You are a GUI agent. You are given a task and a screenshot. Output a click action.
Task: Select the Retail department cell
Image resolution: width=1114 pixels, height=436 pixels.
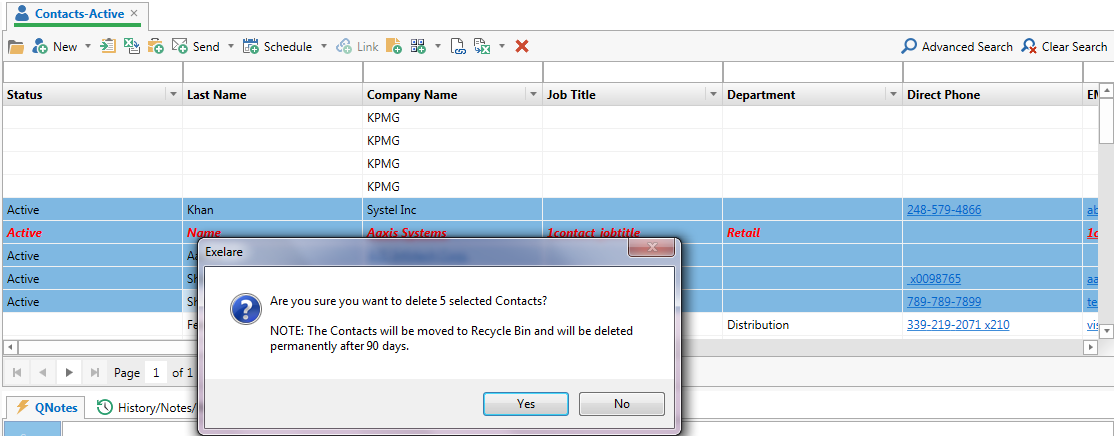tap(813, 233)
